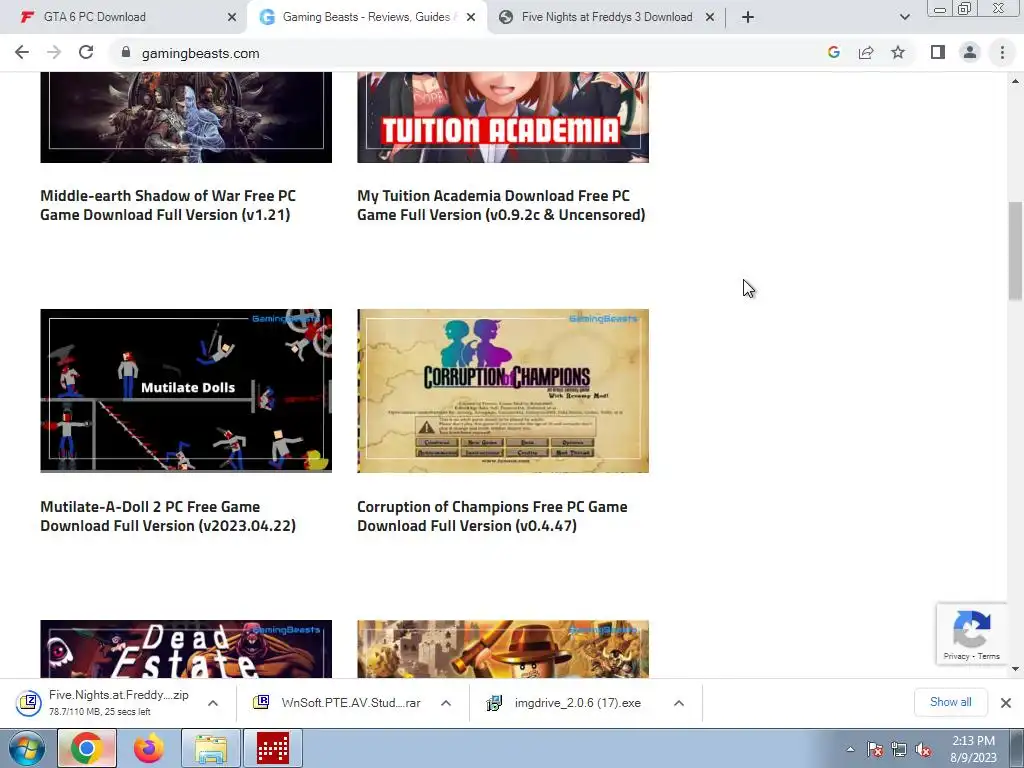Go back to the previous page
Viewport: 1024px width, 768px height.
[22, 53]
